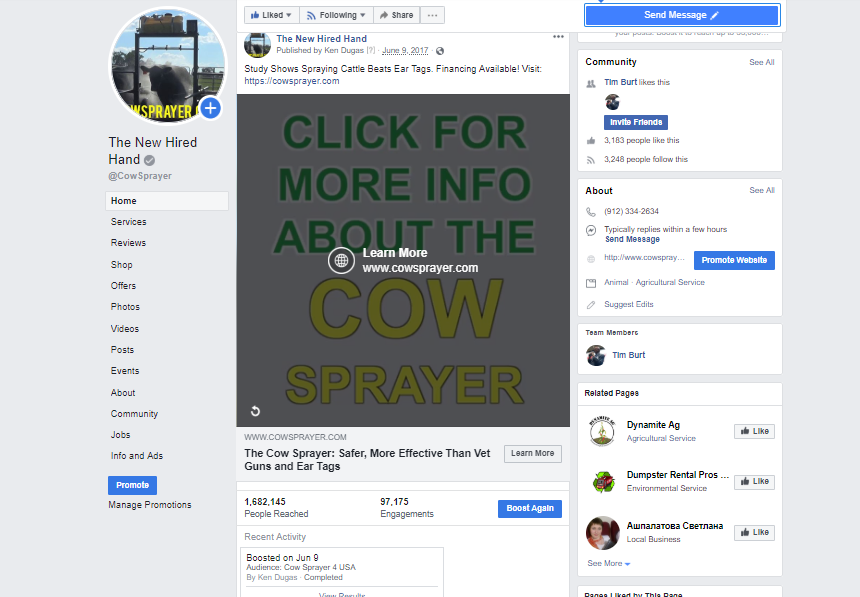Click Tim Burt's avatar under Team Members

[x=596, y=356]
